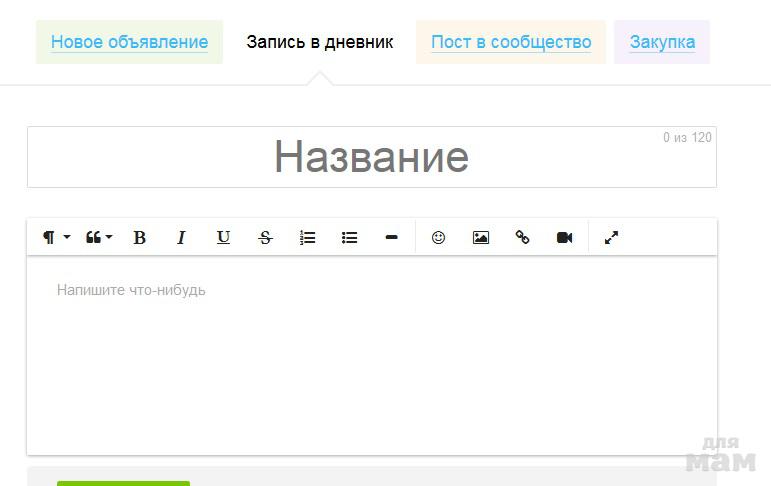Open the quote style dropdown
Screen dimensions: 771x486
coord(98,238)
